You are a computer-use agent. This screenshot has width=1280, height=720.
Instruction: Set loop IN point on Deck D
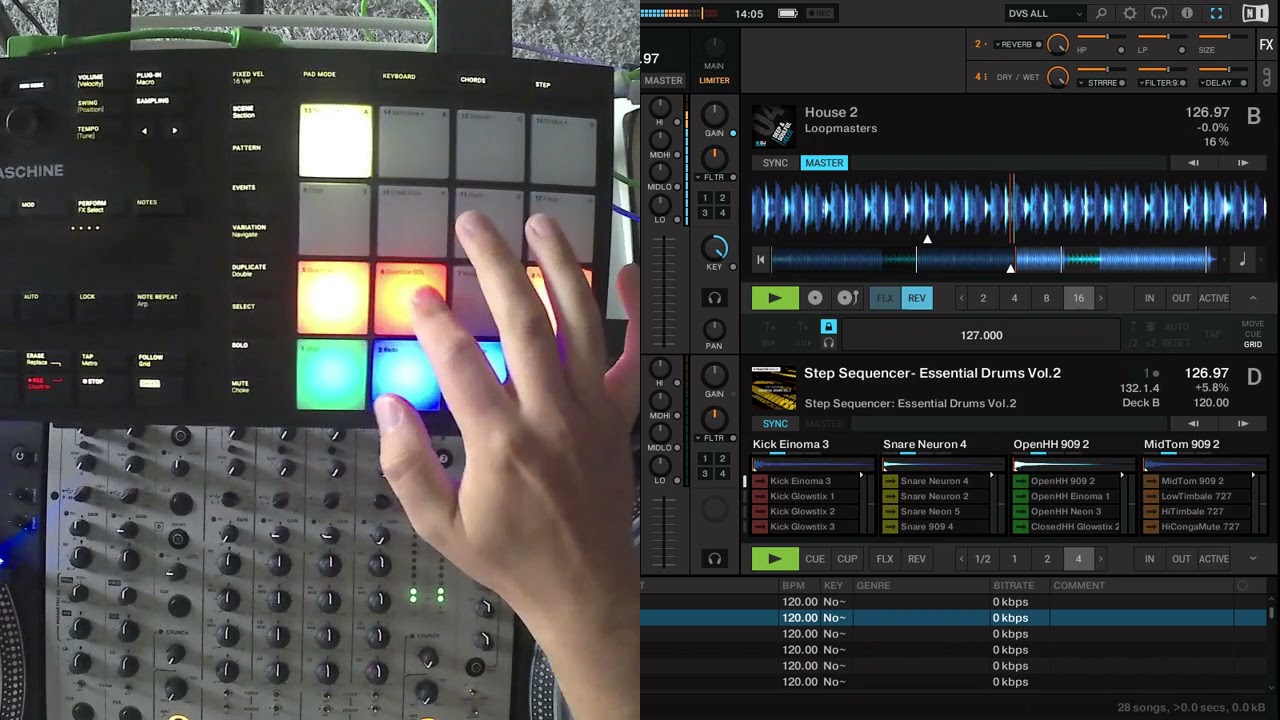[x=1149, y=559]
